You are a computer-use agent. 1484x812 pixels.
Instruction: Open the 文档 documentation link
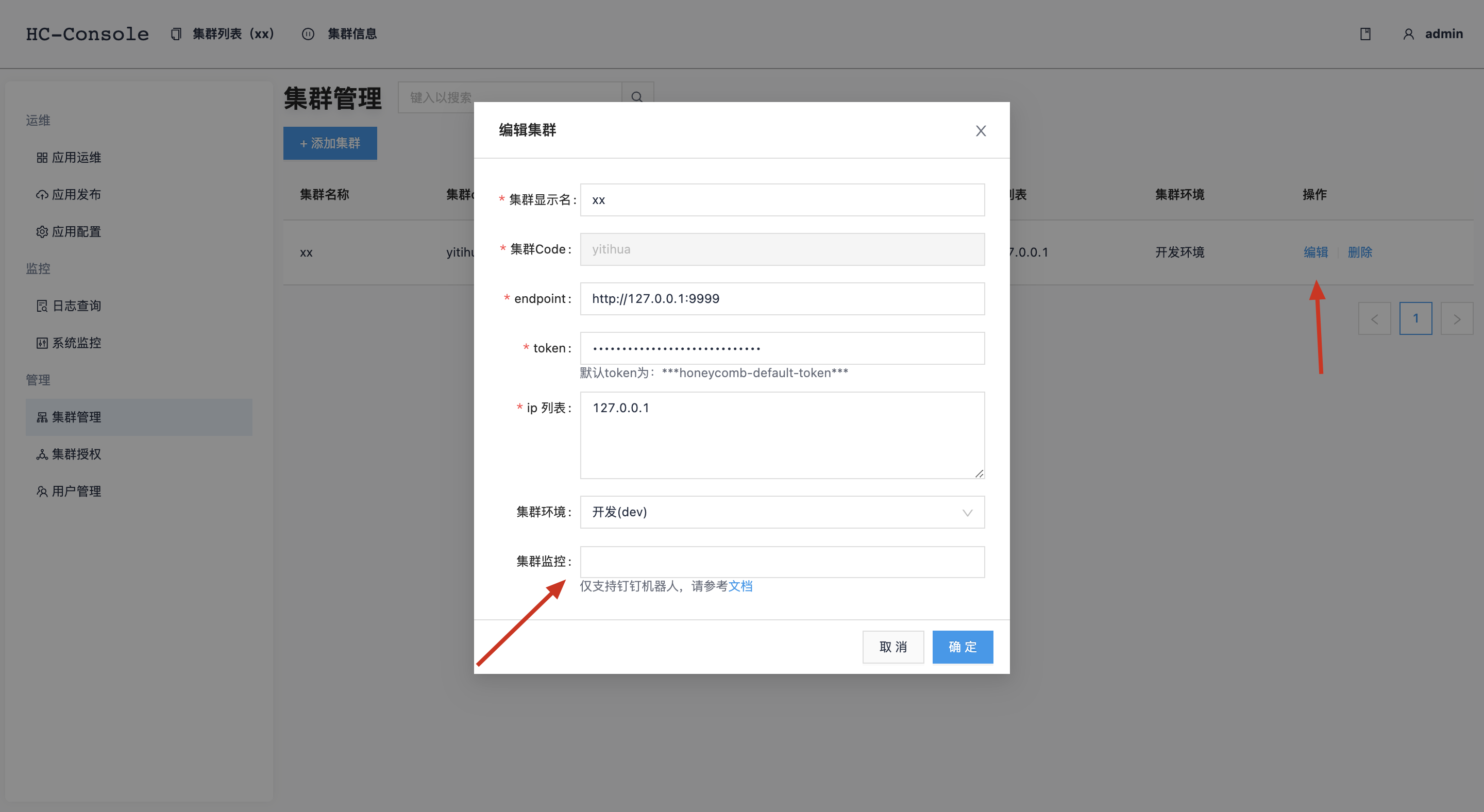[740, 586]
